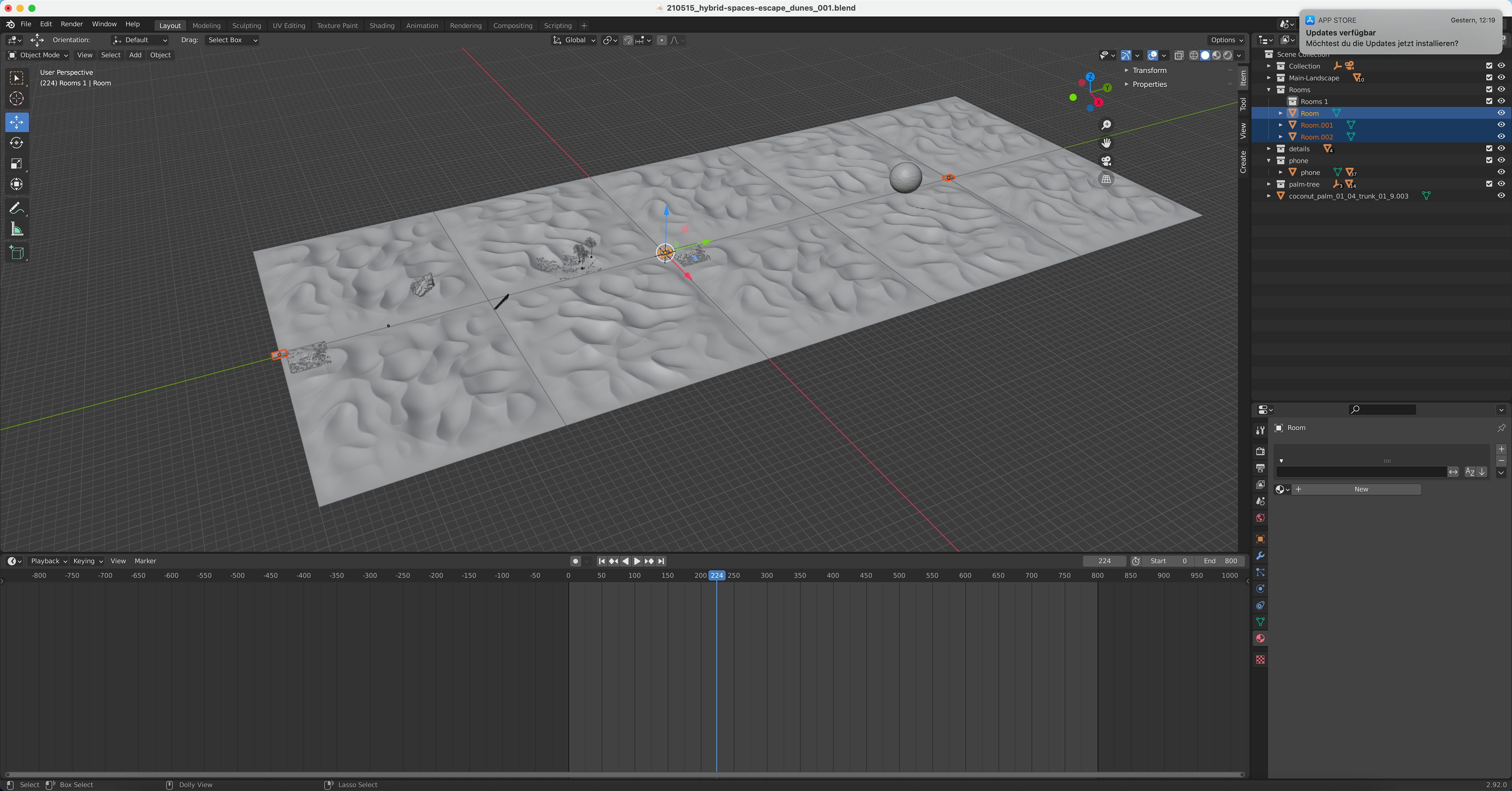Toggle show gizmo button
Screen dimensions: 1512x791
1126,55
